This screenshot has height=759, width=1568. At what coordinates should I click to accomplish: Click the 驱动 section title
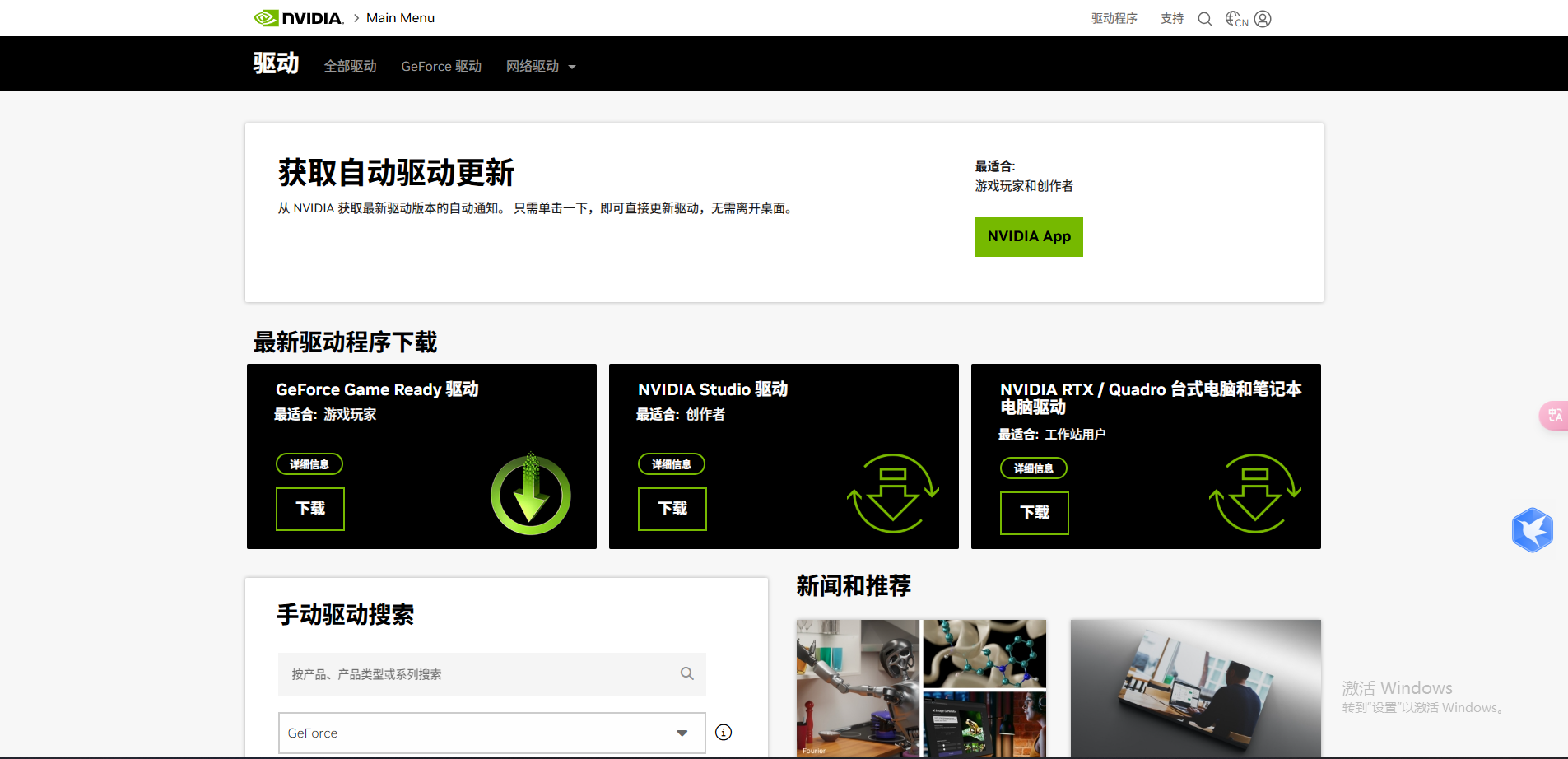point(276,63)
